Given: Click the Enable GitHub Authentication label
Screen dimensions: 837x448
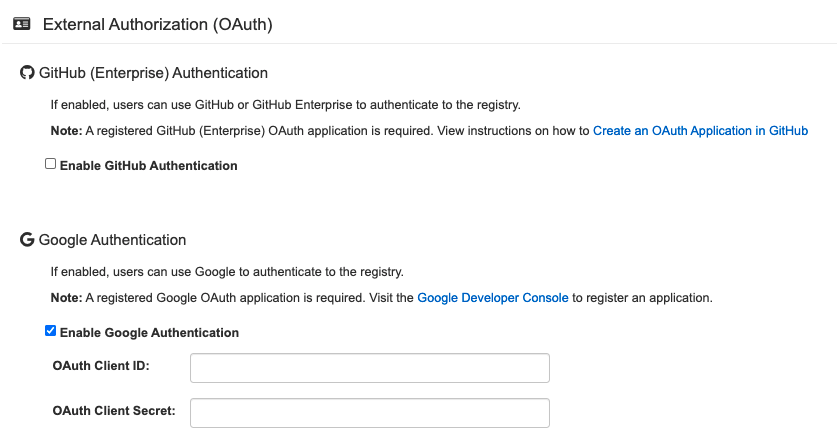Looking at the screenshot, I should (x=148, y=166).
